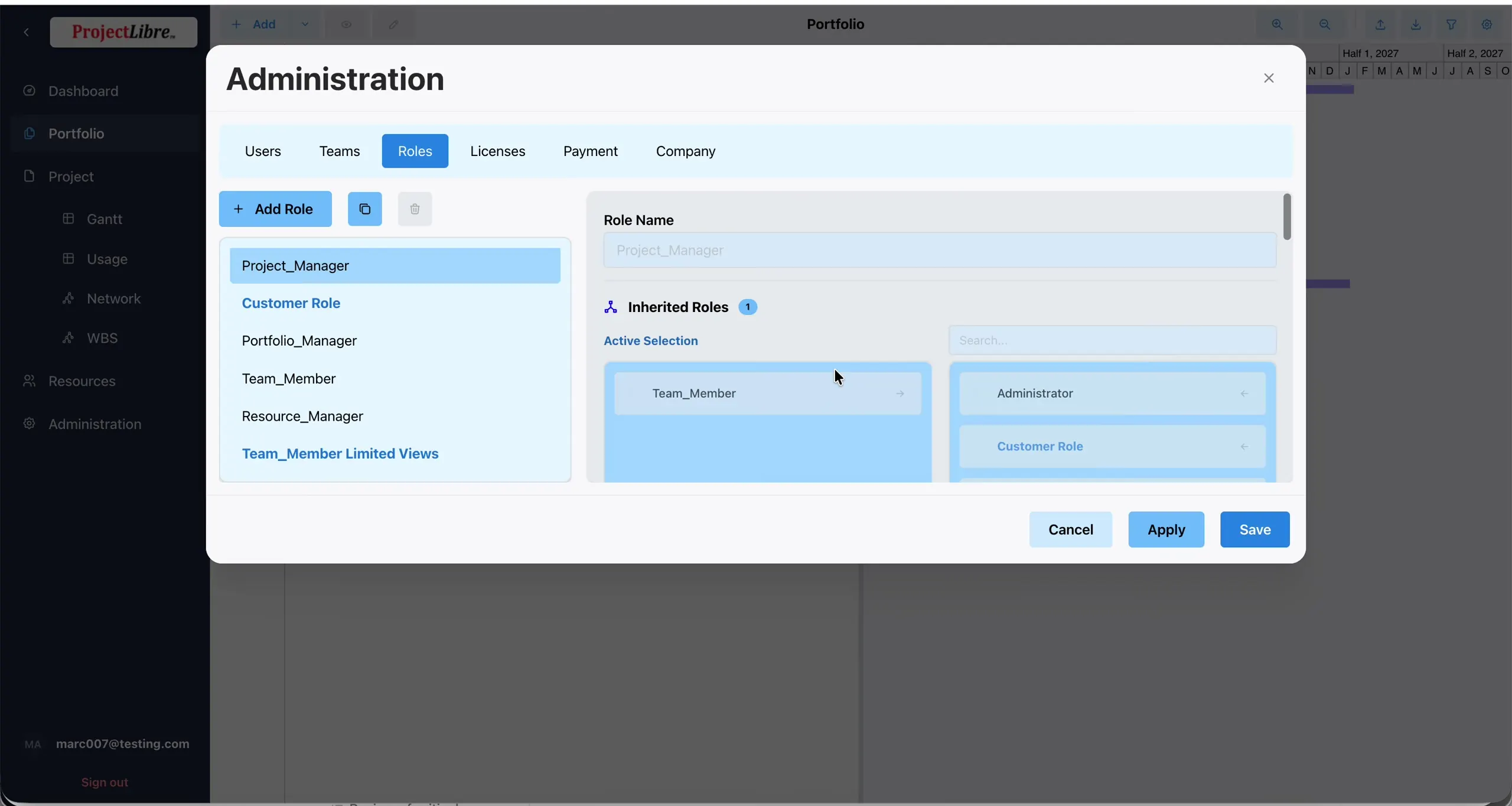Open Gantt view in the sidebar
The height and width of the screenshot is (806, 1512).
pos(105,219)
